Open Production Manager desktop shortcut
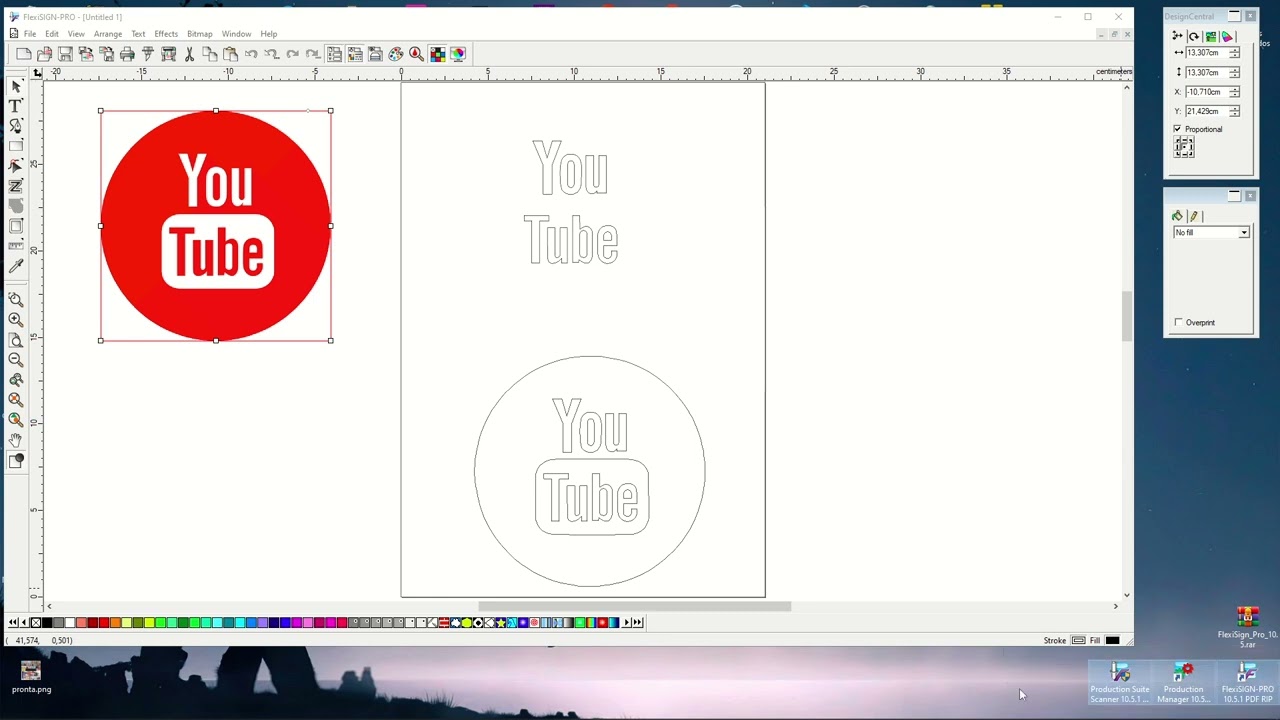The width and height of the screenshot is (1280, 720). 1183,683
